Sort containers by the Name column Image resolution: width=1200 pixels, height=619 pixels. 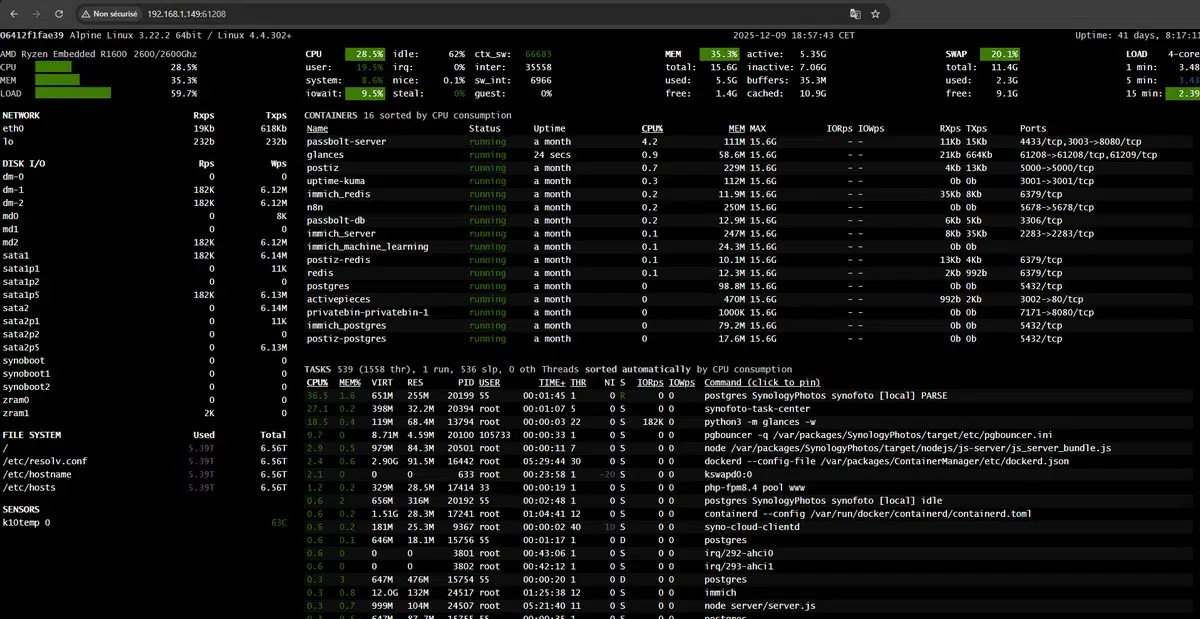pos(317,128)
